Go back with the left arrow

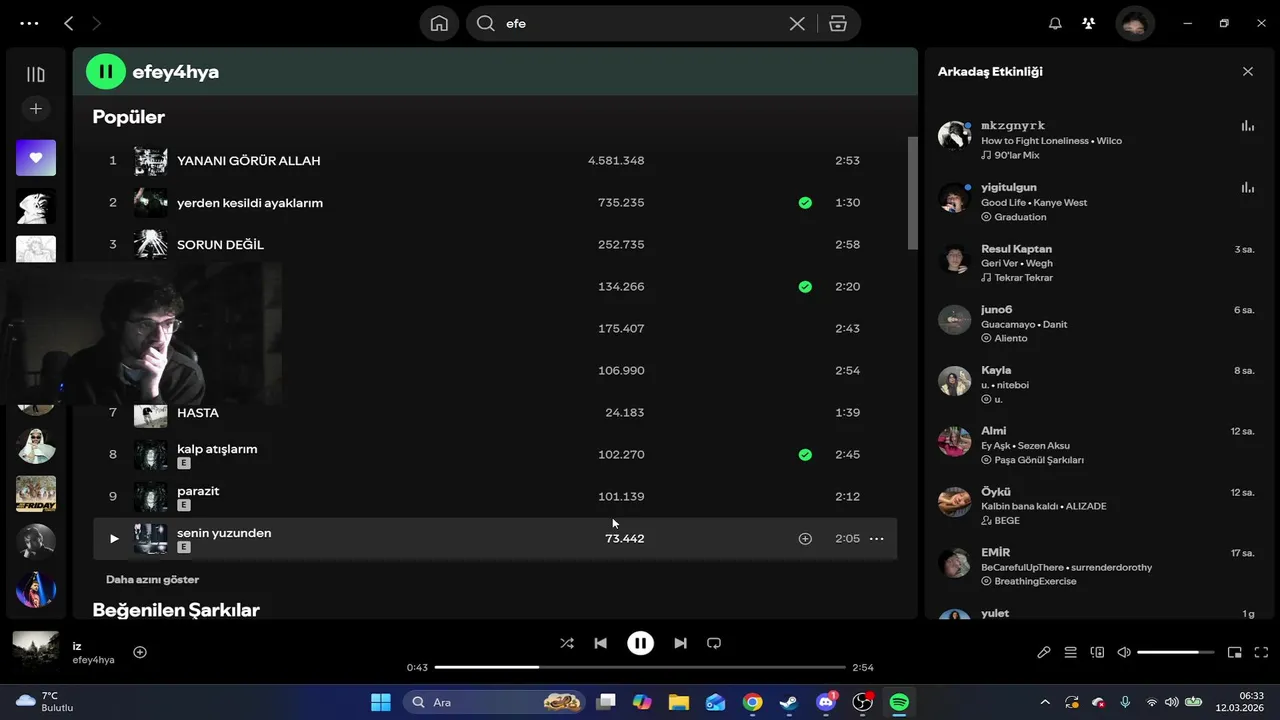[68, 23]
